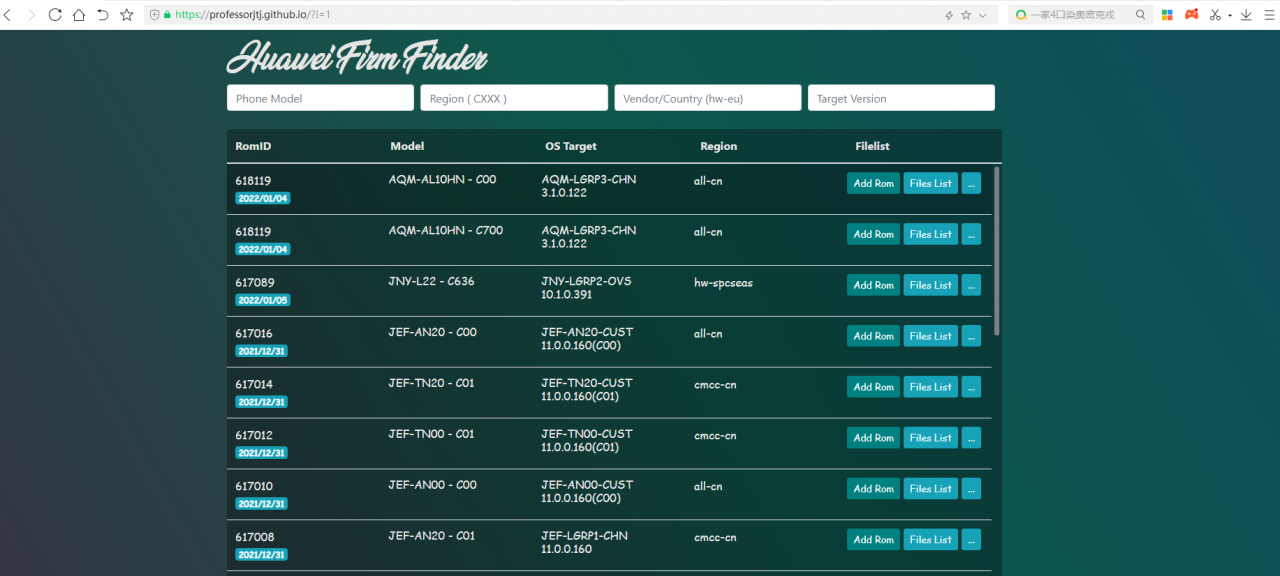Open the browser downloads icon

[1246, 15]
